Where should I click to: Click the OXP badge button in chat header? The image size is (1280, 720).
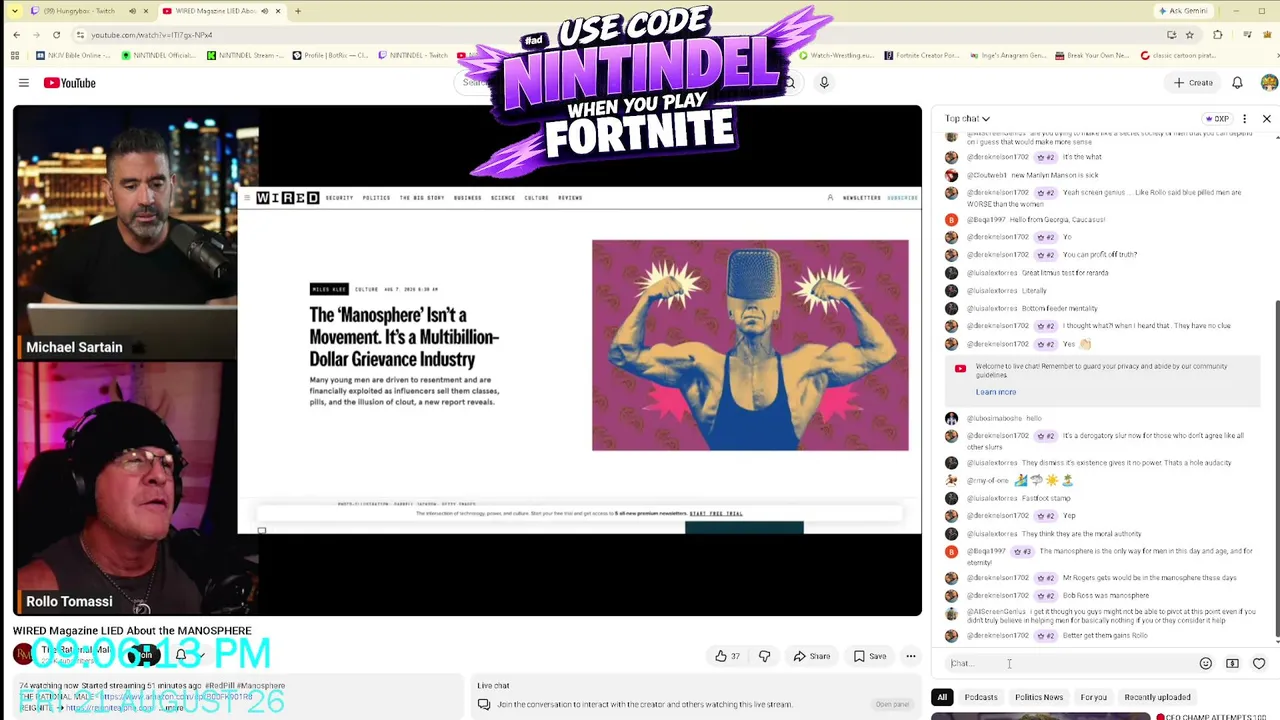[x=1216, y=119]
